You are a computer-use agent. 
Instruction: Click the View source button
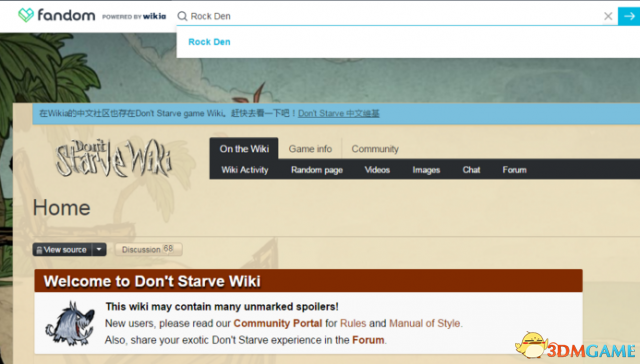(x=62, y=250)
